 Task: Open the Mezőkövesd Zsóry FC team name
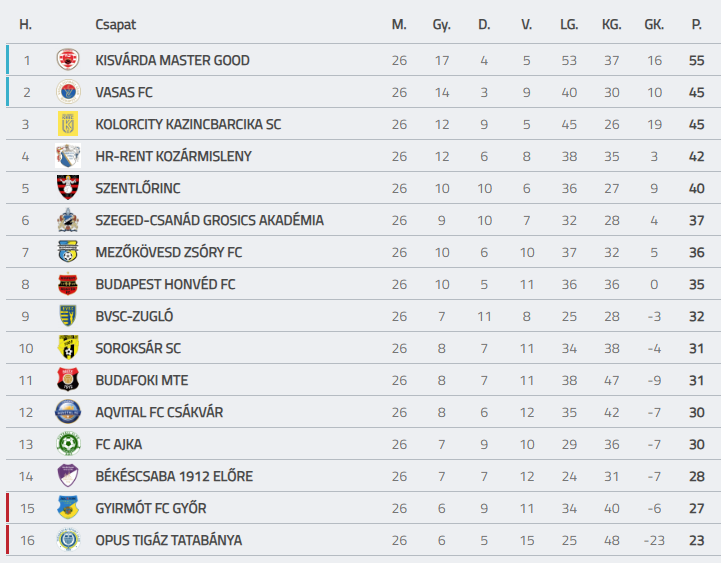pyautogui.click(x=169, y=252)
